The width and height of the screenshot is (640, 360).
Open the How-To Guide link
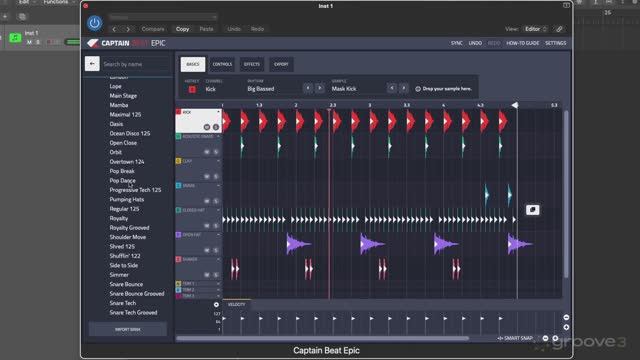coord(522,43)
